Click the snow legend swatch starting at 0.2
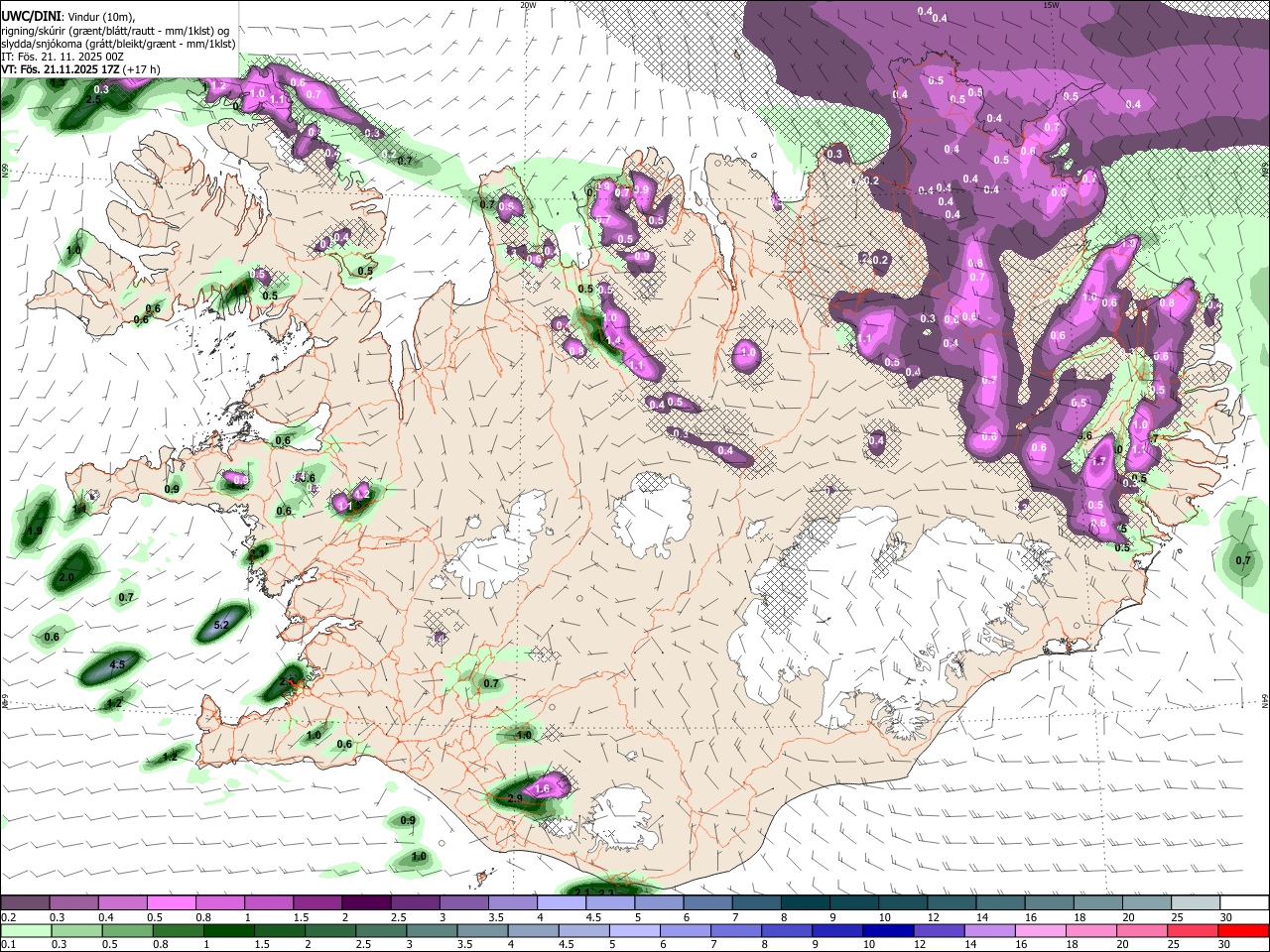 click(25, 902)
